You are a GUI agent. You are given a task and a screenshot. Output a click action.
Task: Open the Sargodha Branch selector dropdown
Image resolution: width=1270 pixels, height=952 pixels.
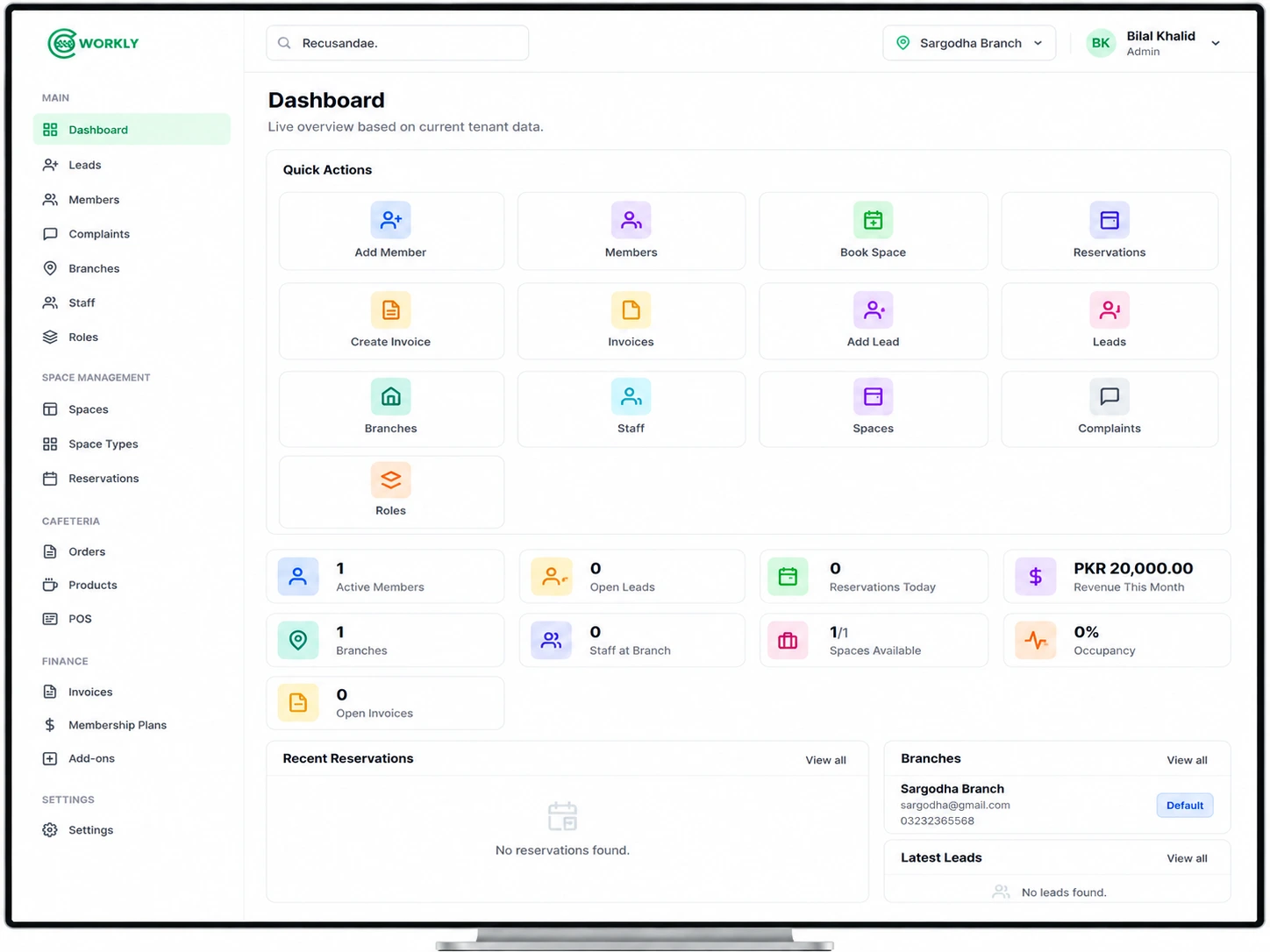click(969, 43)
